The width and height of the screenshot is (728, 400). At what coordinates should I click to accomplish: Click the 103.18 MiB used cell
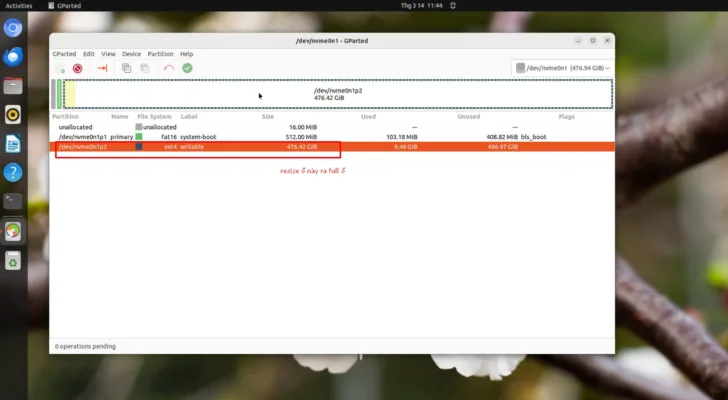[x=402, y=137]
